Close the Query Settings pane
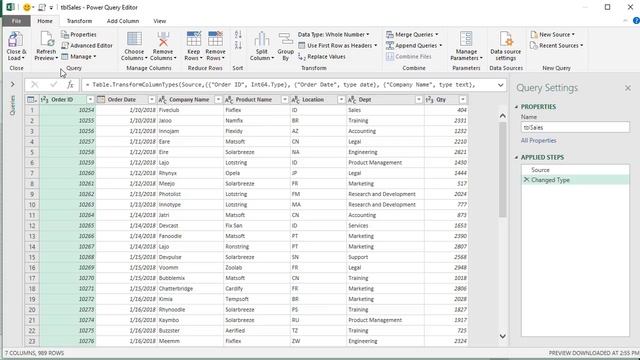 click(628, 88)
